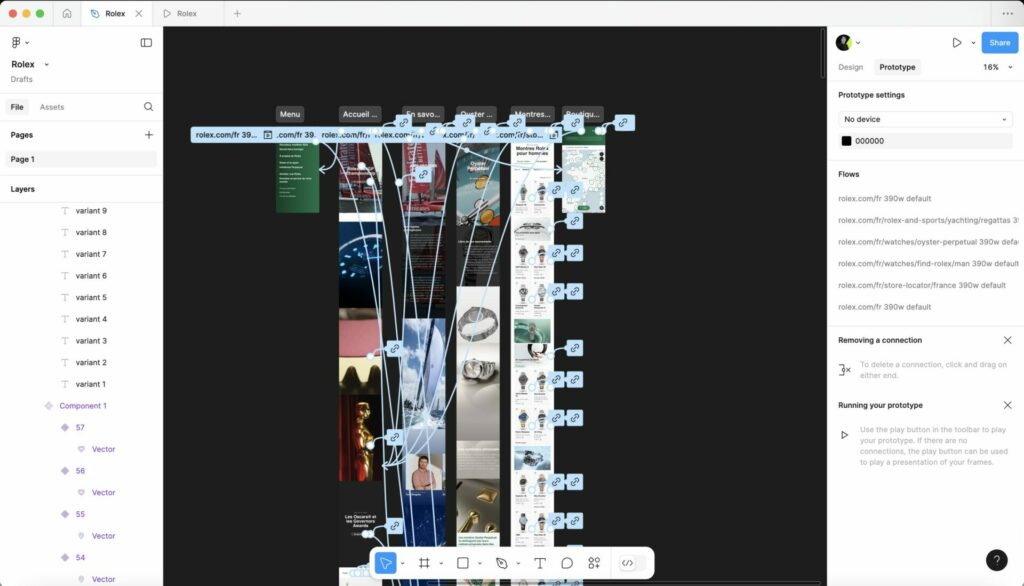
Task: Dismiss the Running your prototype tip
Action: pos(1008,405)
